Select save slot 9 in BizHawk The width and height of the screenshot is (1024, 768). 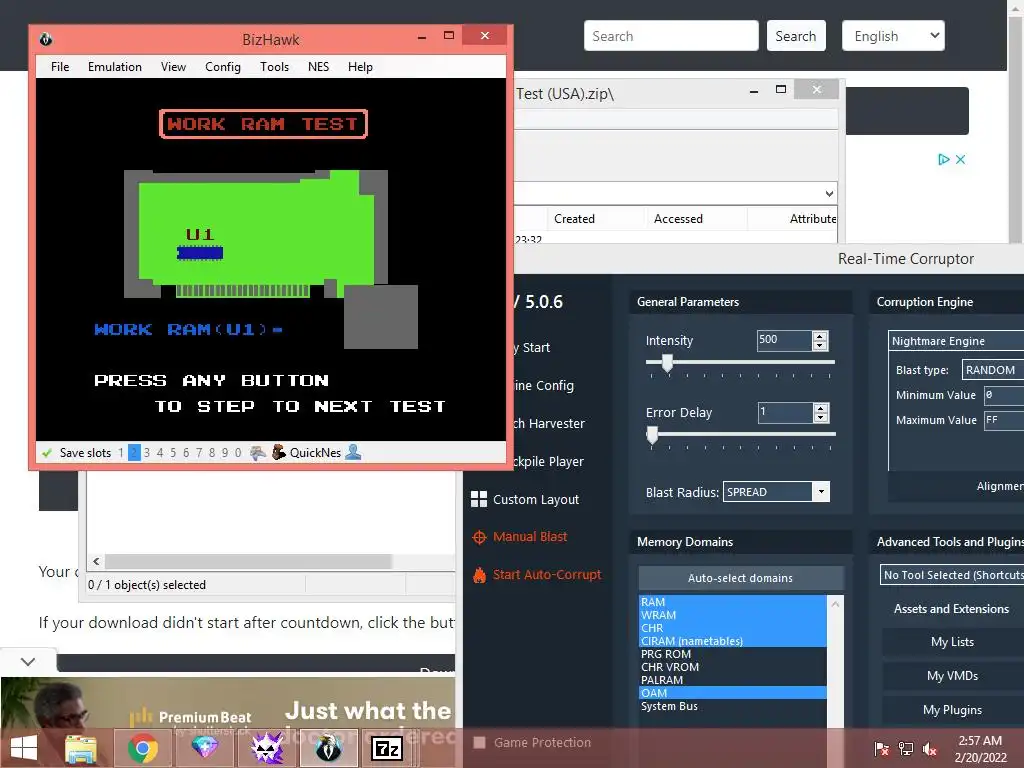point(225,453)
